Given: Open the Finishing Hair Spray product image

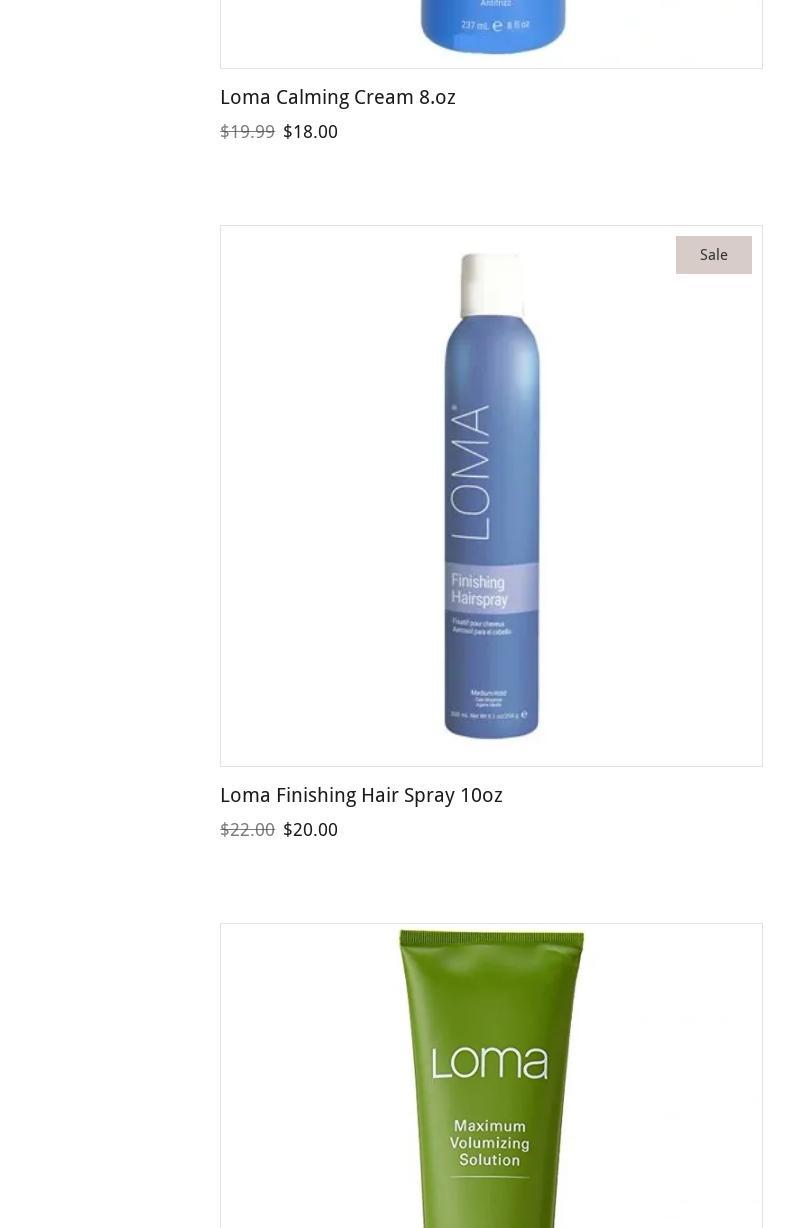Looking at the screenshot, I should [x=491, y=496].
